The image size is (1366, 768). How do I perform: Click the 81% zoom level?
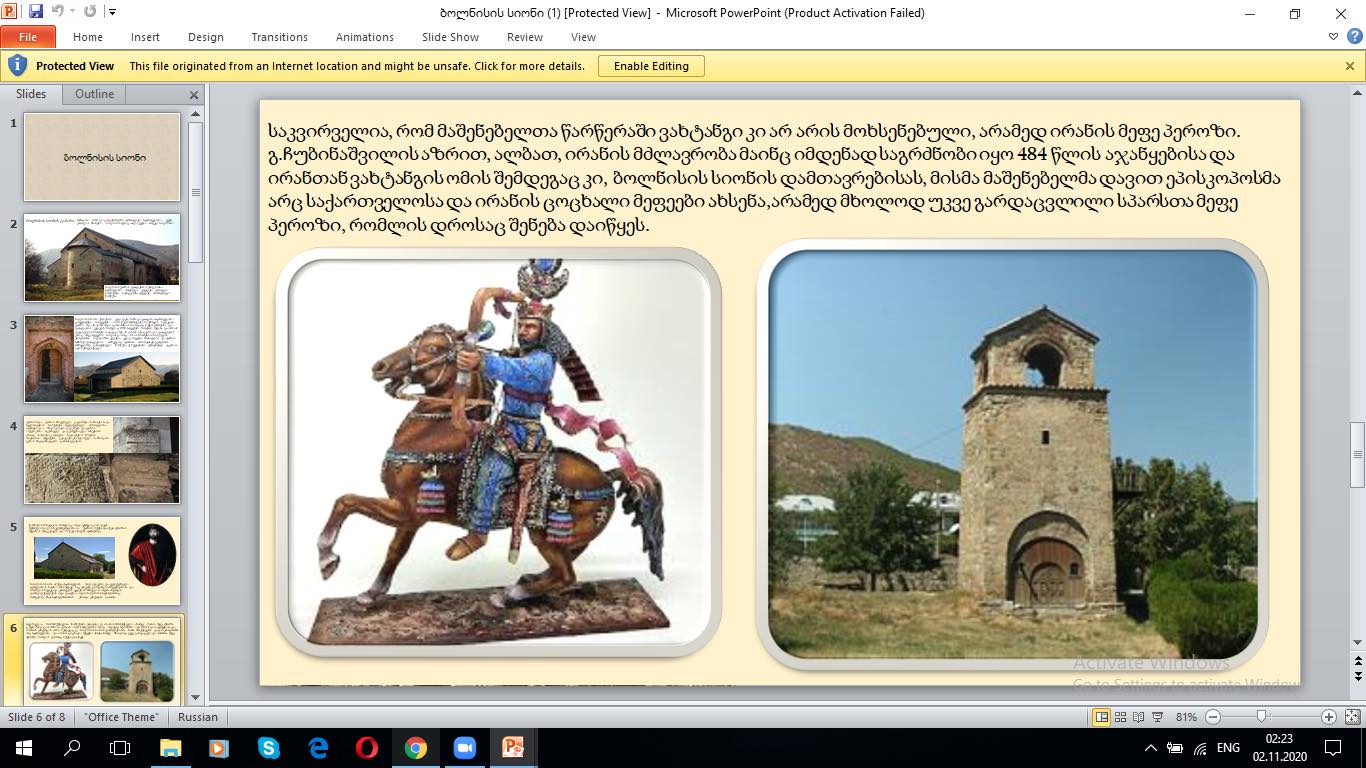[x=1186, y=717]
